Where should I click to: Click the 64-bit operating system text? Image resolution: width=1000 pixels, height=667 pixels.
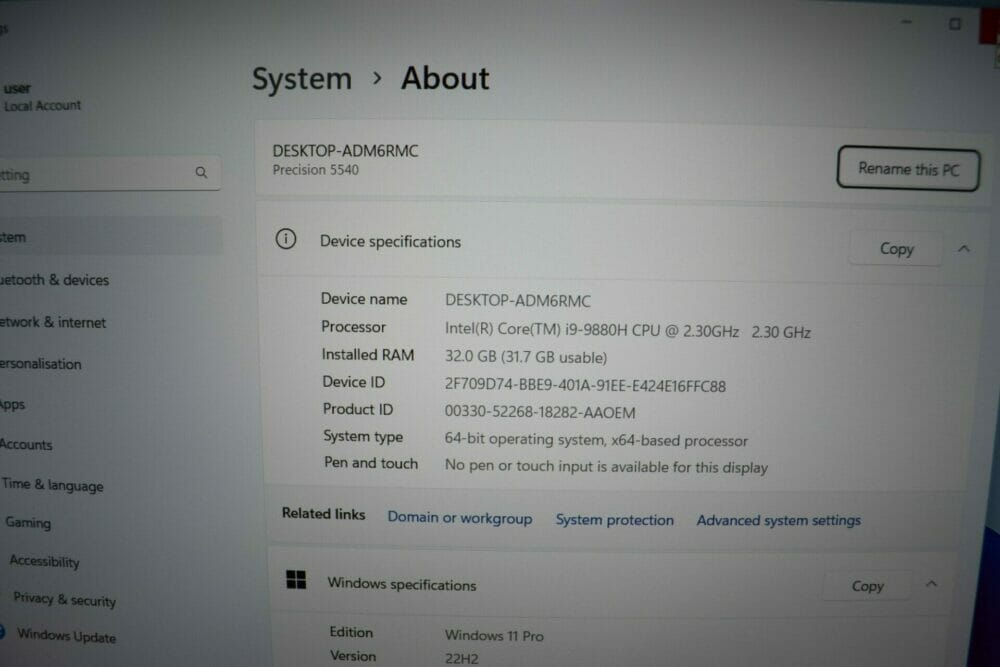tap(596, 440)
